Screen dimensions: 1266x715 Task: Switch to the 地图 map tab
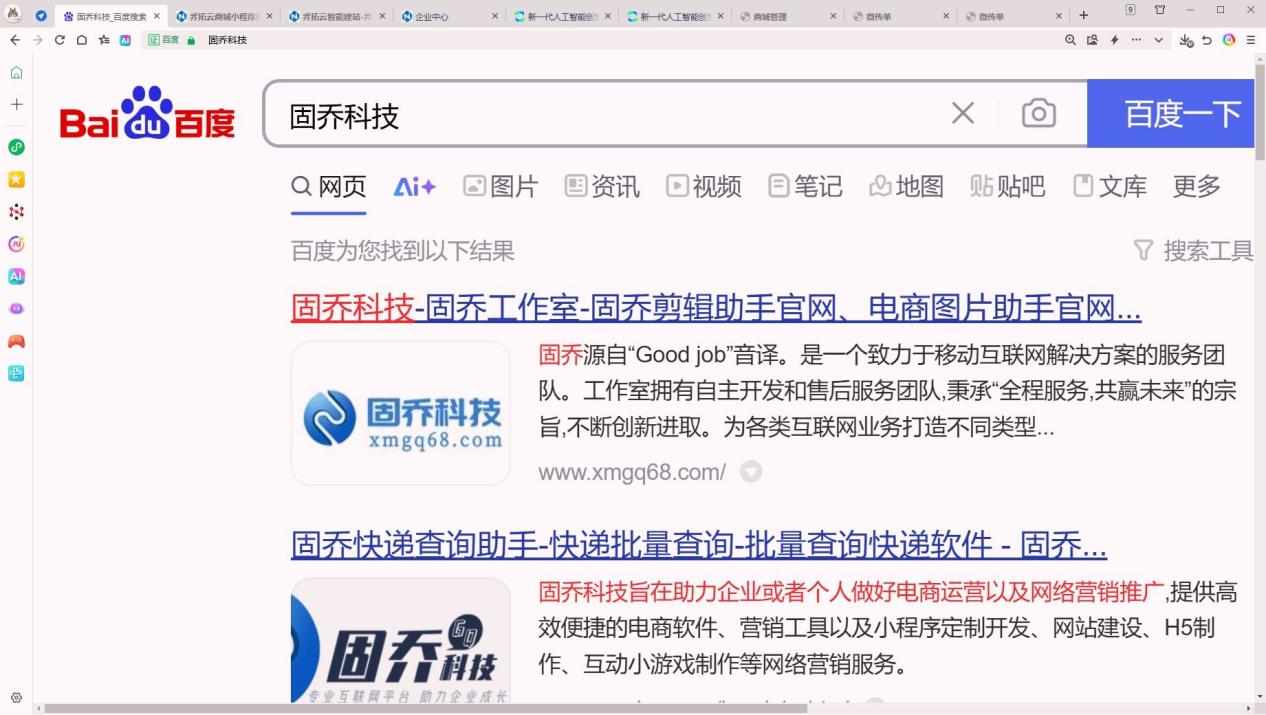point(906,186)
